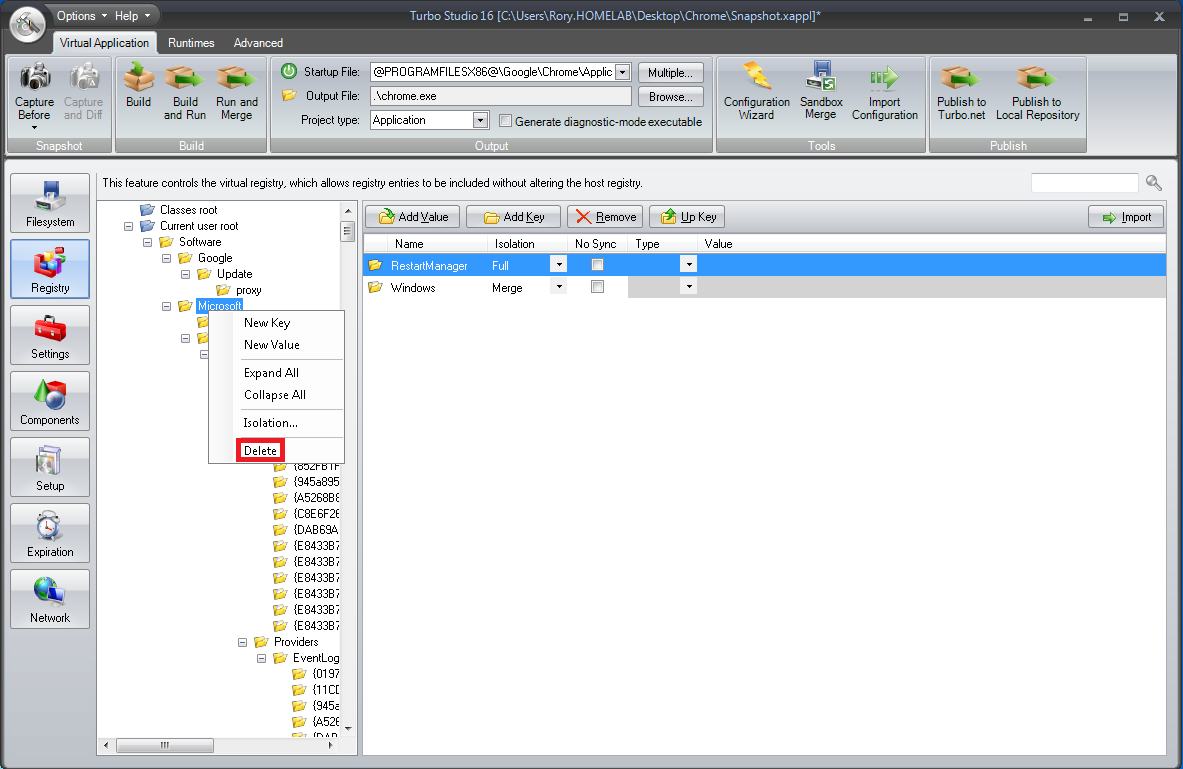Click the Browse button for Output File
This screenshot has width=1183, height=769.
pyautogui.click(x=670, y=96)
